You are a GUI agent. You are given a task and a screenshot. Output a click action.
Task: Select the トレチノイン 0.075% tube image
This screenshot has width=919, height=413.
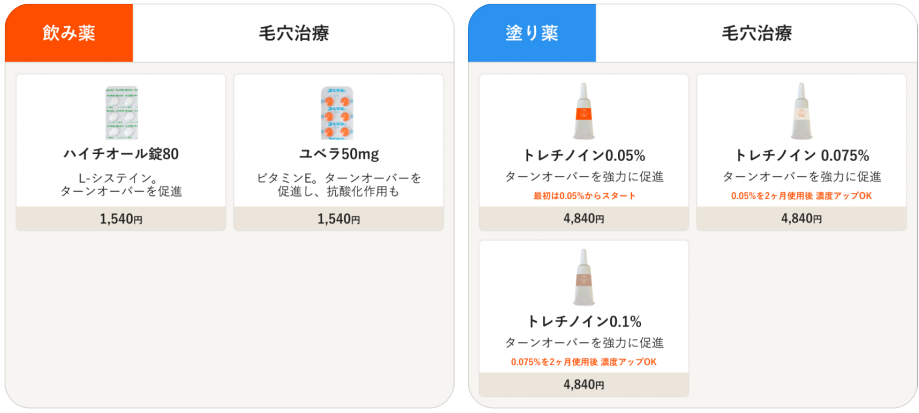[801, 111]
